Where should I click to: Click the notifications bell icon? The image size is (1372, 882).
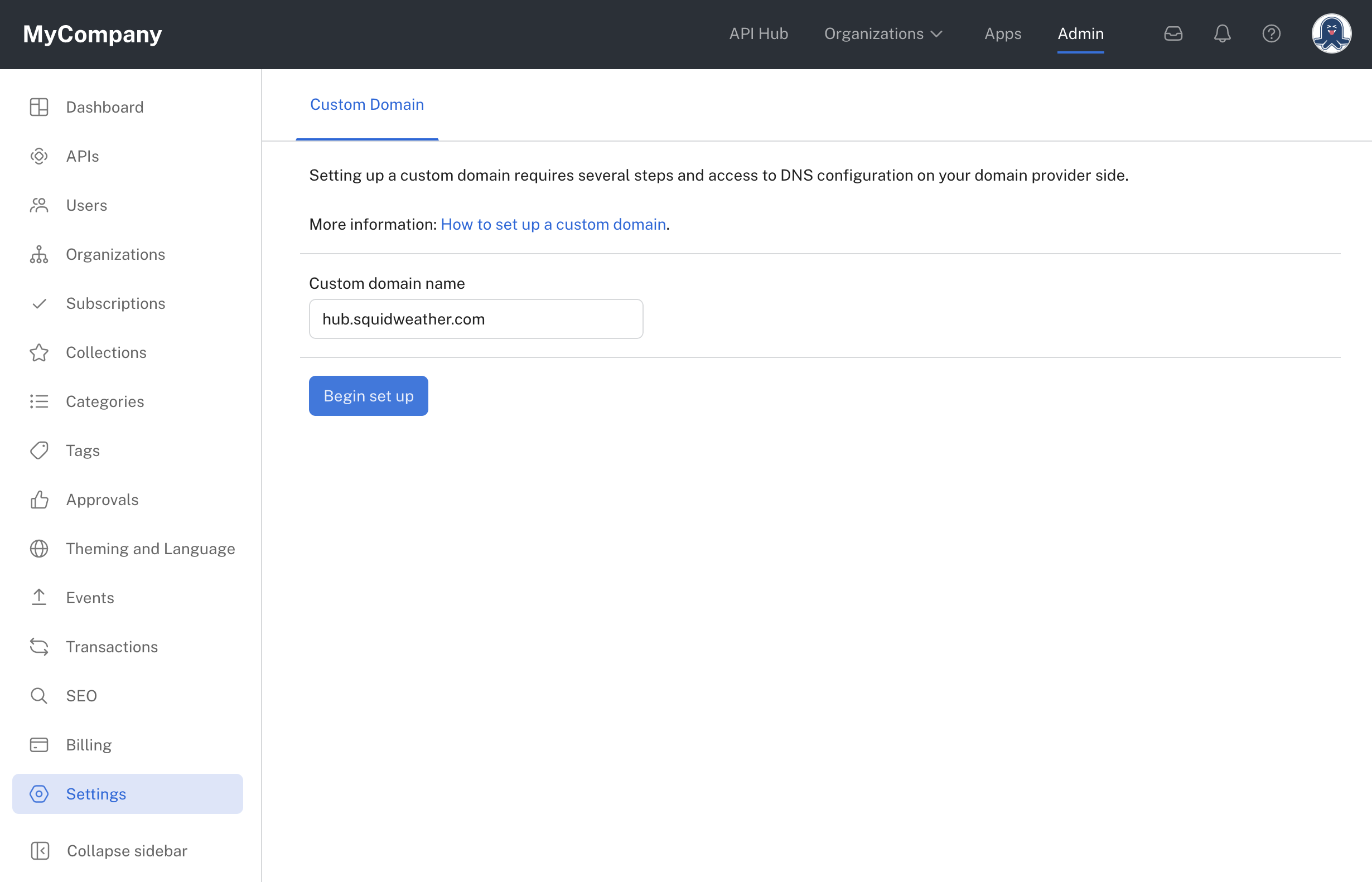coord(1222,34)
